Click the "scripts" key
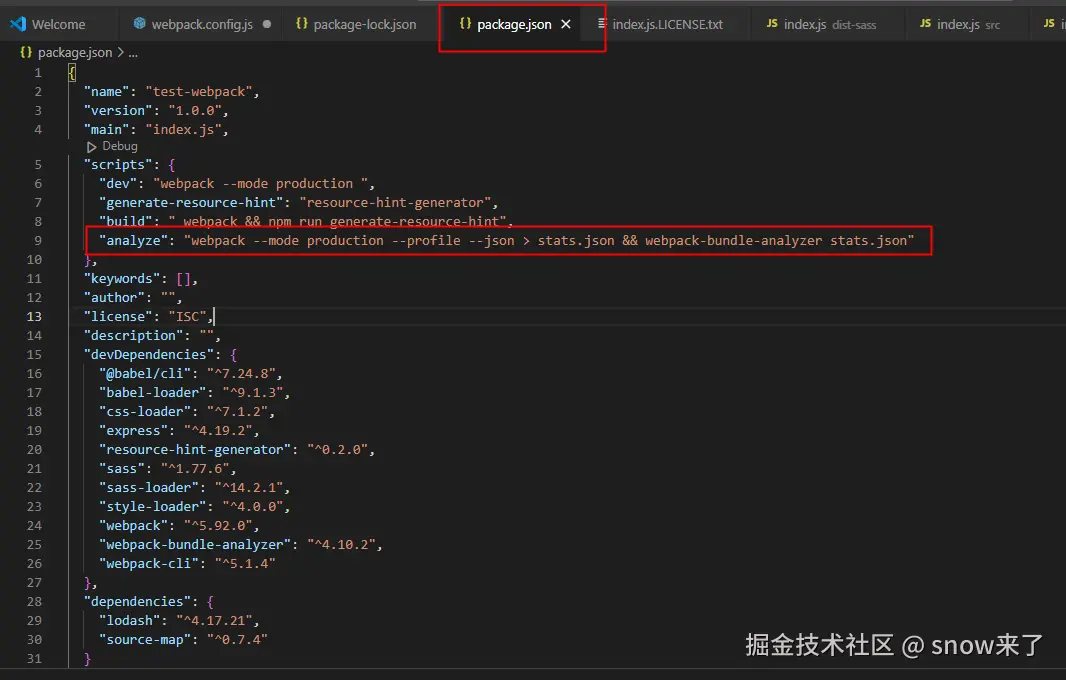Viewport: 1066px width, 680px height. [118, 165]
